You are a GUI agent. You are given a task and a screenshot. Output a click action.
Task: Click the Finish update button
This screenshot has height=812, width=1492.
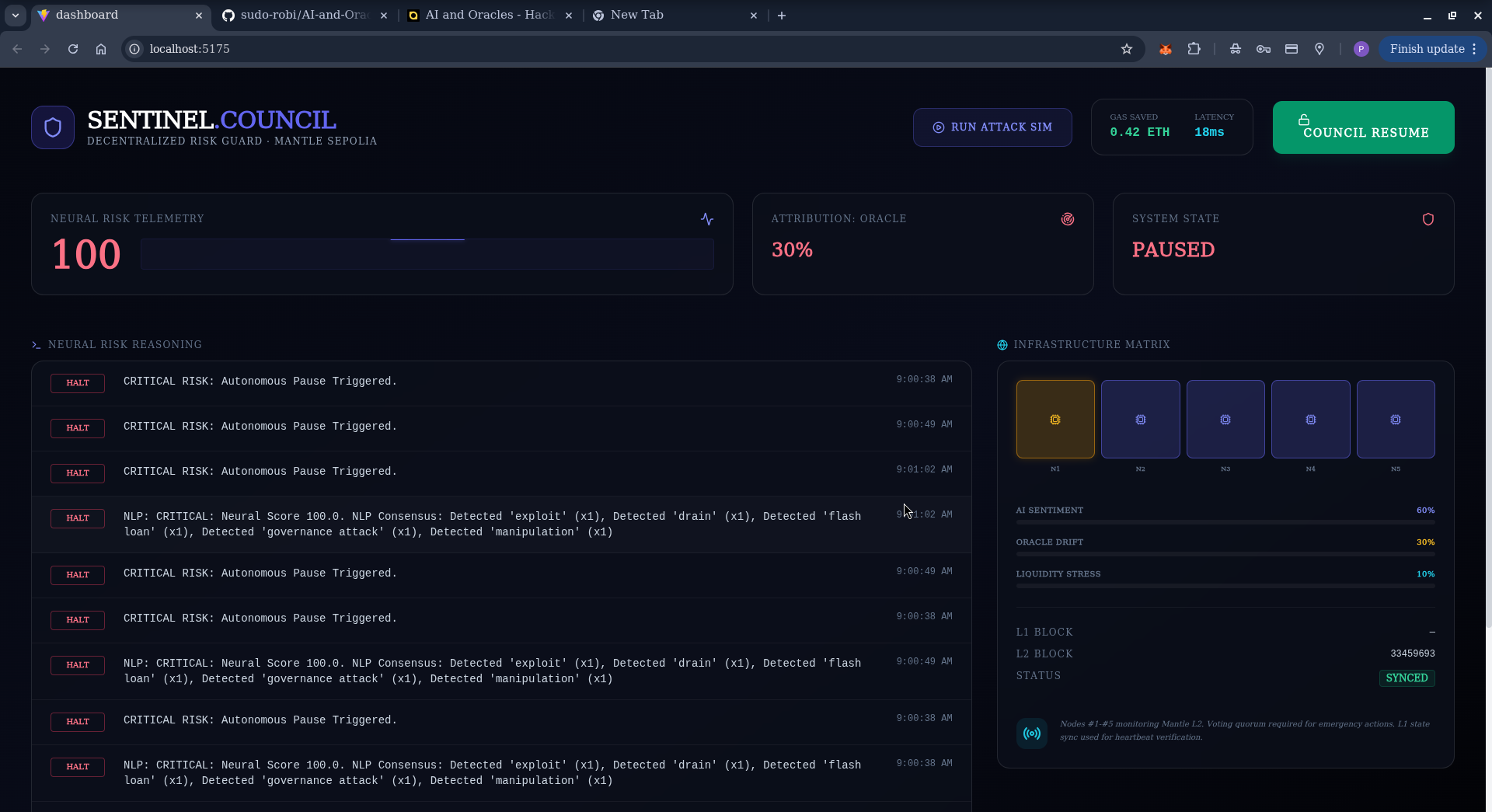(x=1433, y=49)
